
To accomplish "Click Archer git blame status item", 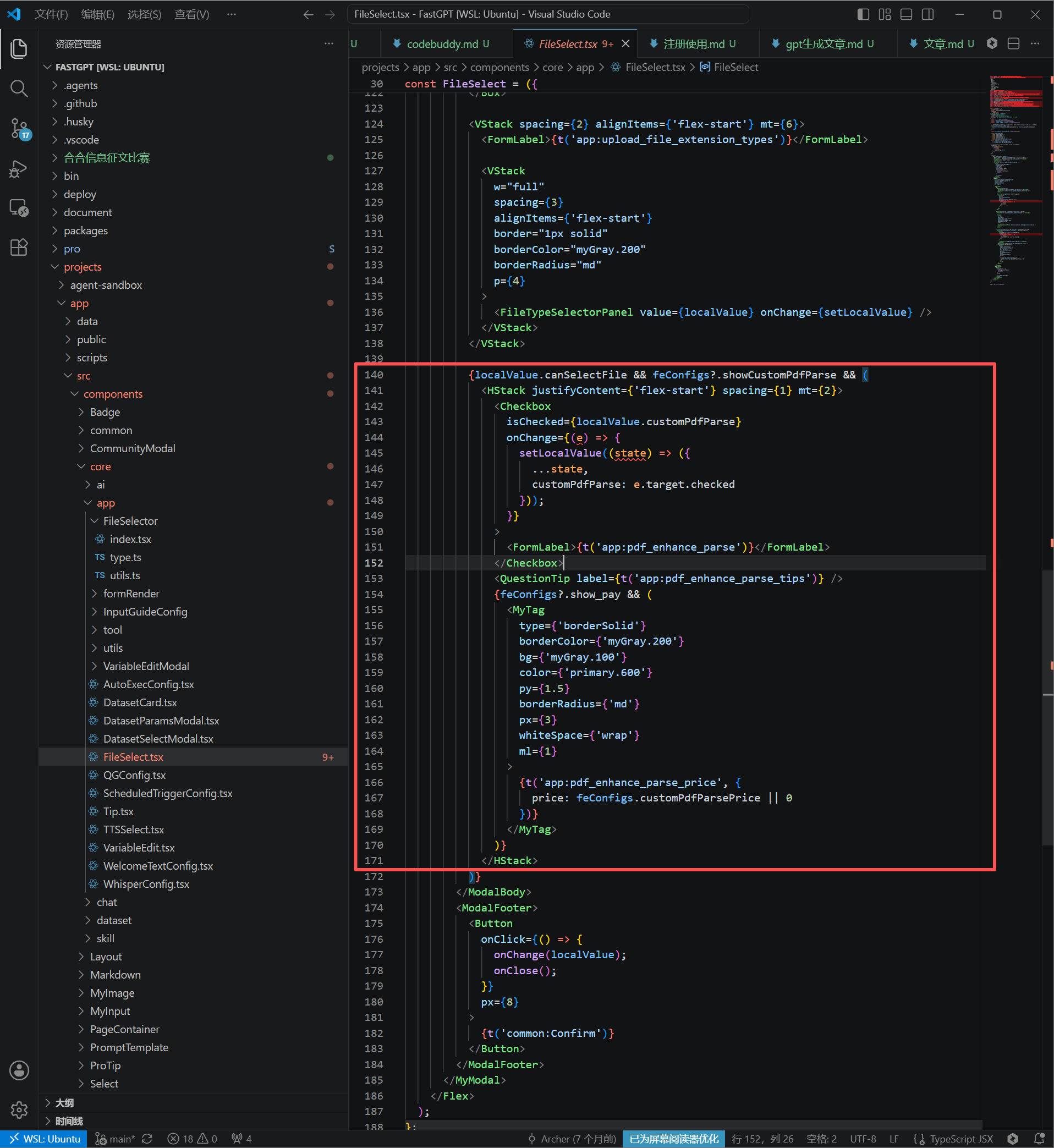I will click(x=573, y=1139).
